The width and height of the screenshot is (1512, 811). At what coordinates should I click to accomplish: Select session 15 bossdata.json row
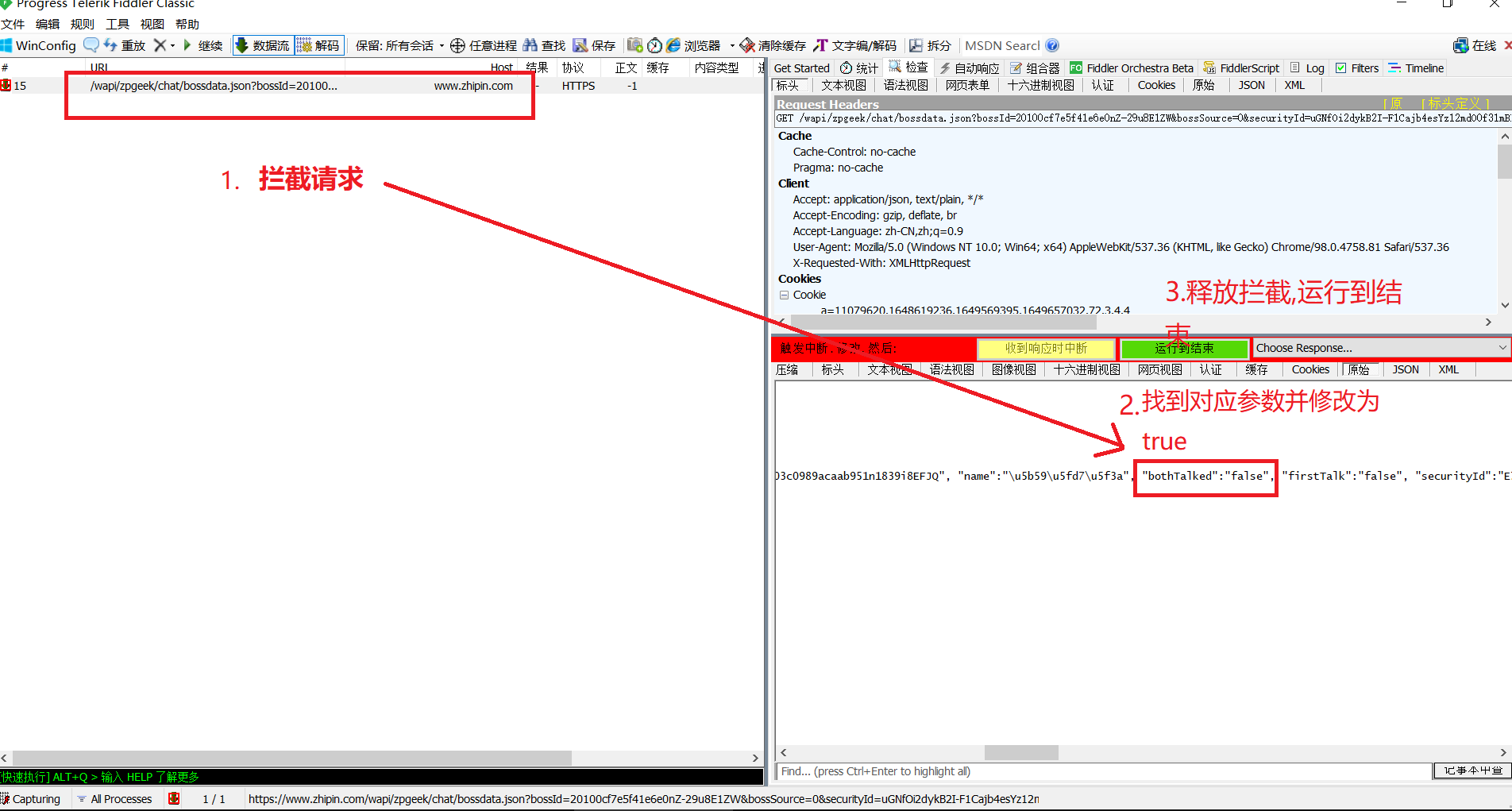381,86
